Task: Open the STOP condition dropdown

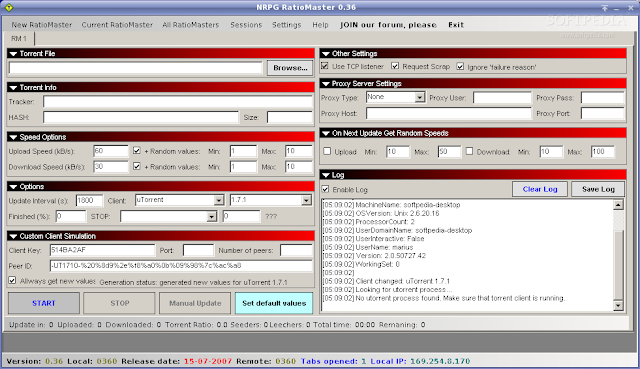Action: (211, 216)
